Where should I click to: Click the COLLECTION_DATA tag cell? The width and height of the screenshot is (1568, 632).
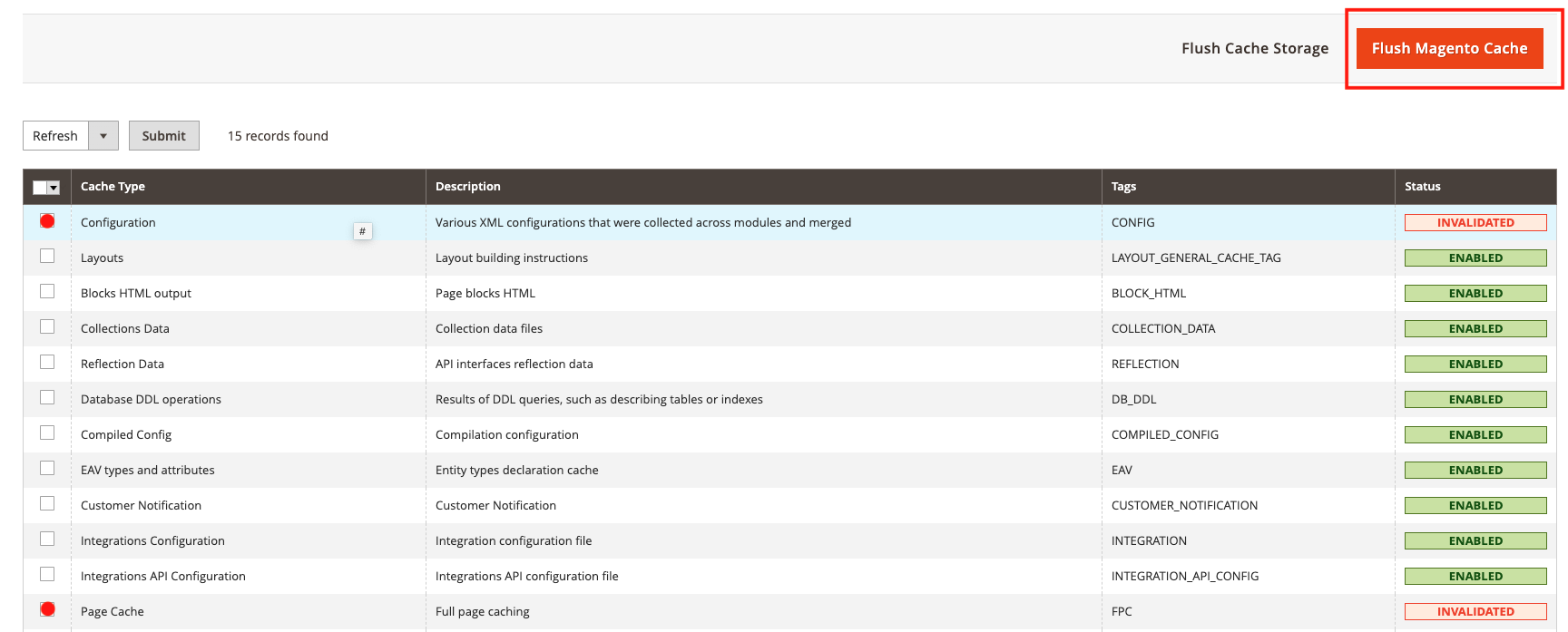click(x=1163, y=329)
